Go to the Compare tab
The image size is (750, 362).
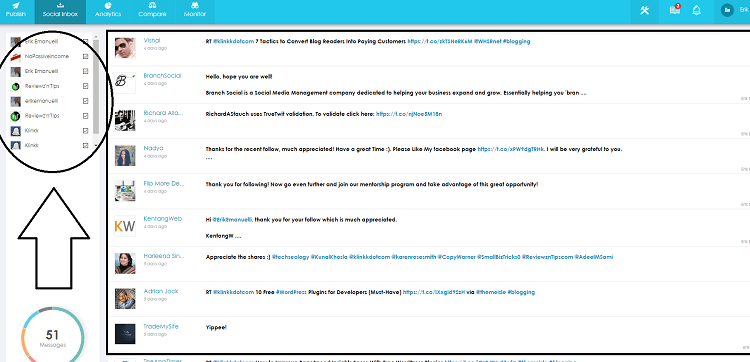tap(152, 10)
